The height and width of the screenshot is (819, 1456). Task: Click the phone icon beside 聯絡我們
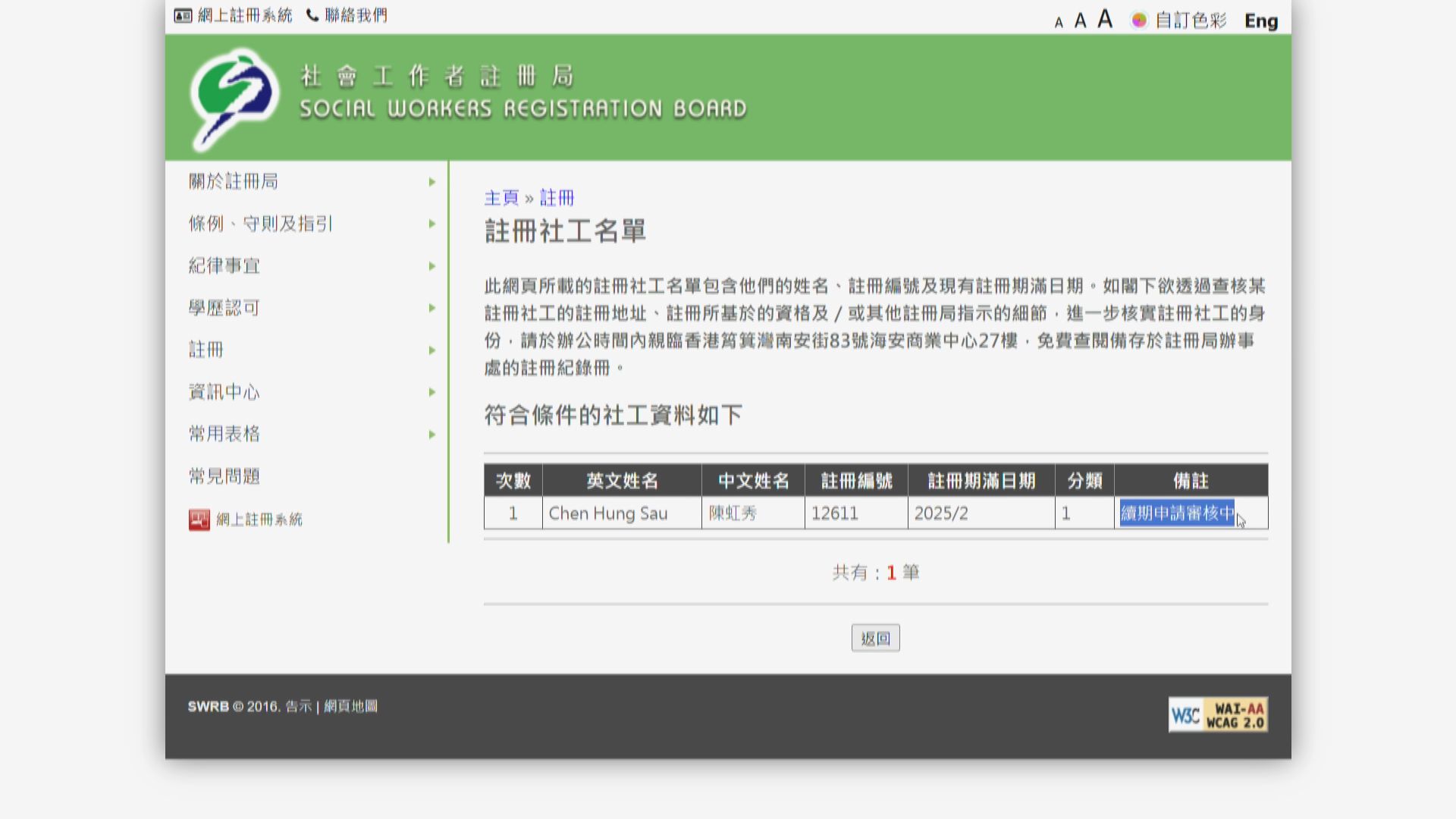(312, 15)
